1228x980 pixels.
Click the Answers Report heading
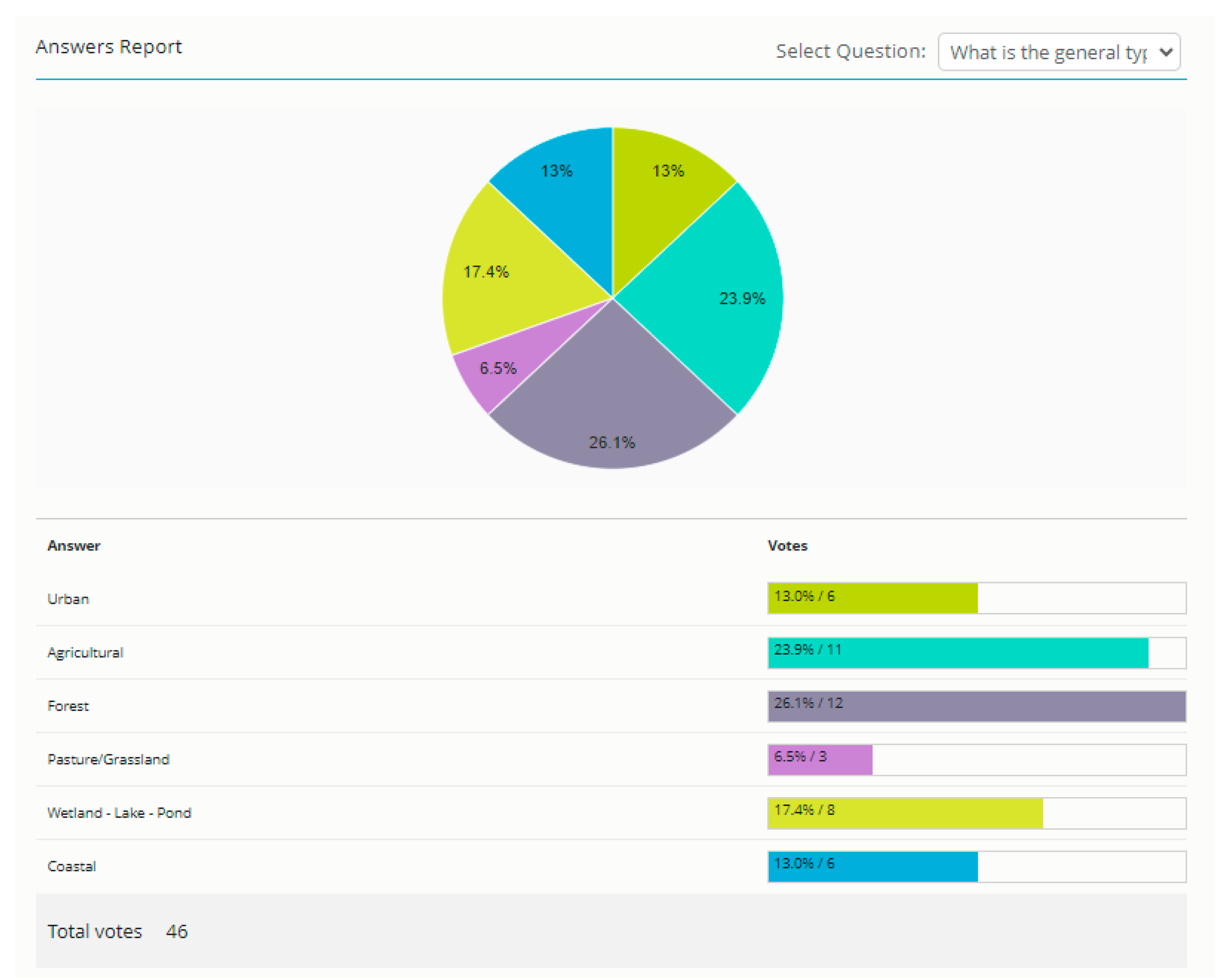click(109, 47)
